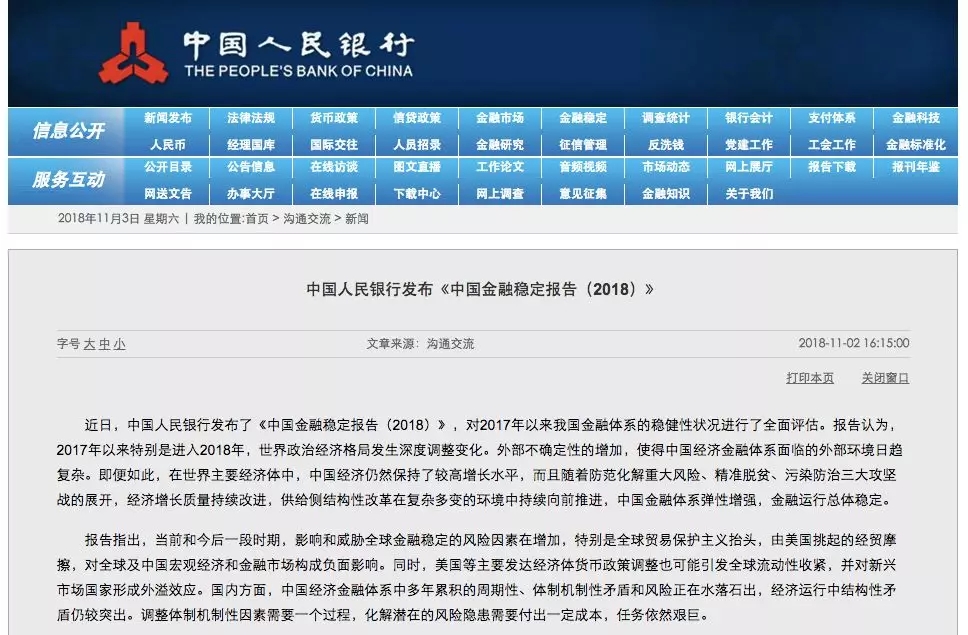968x635 pixels.
Task: Open 人员招录 navigation item
Action: click(x=417, y=145)
